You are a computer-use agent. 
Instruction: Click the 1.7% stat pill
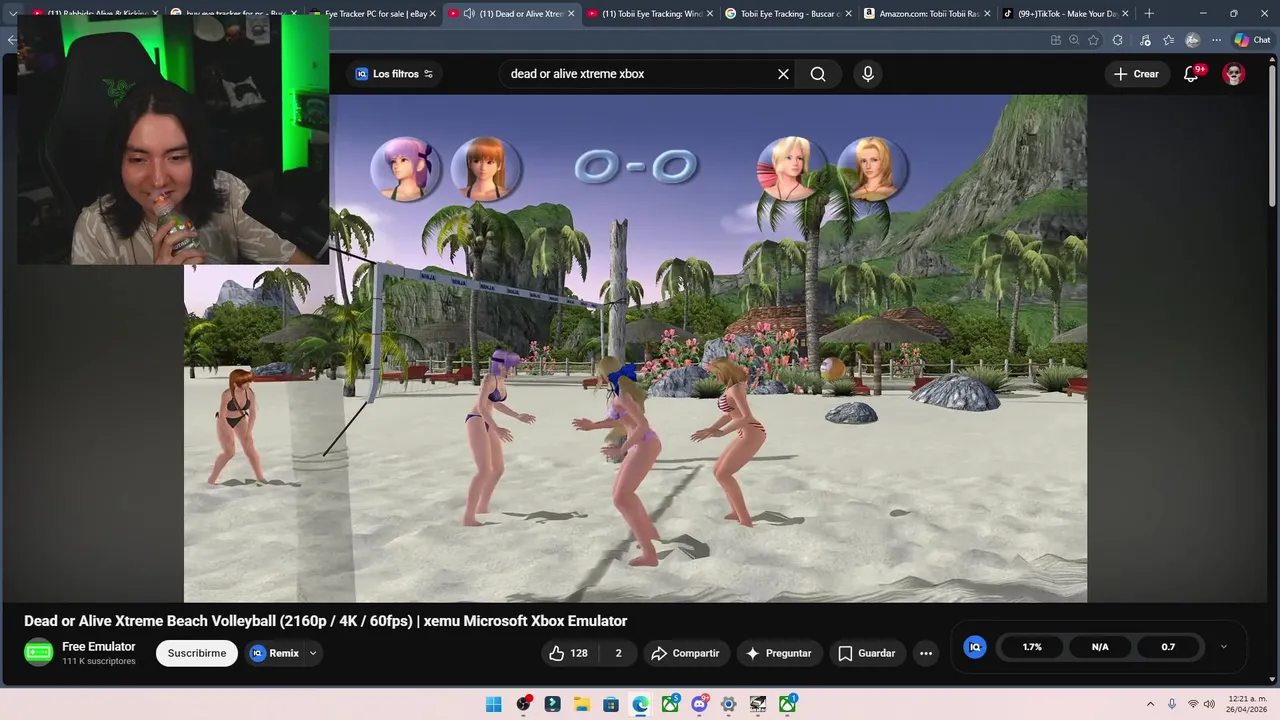coord(1032,647)
